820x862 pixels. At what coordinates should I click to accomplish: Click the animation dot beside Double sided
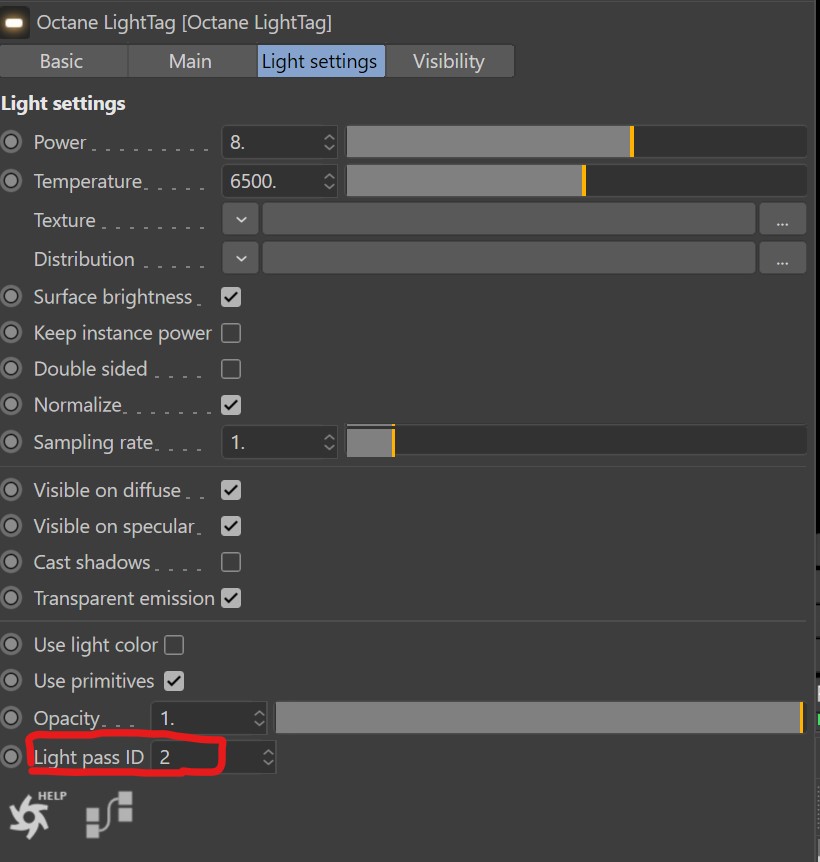pos(11,369)
